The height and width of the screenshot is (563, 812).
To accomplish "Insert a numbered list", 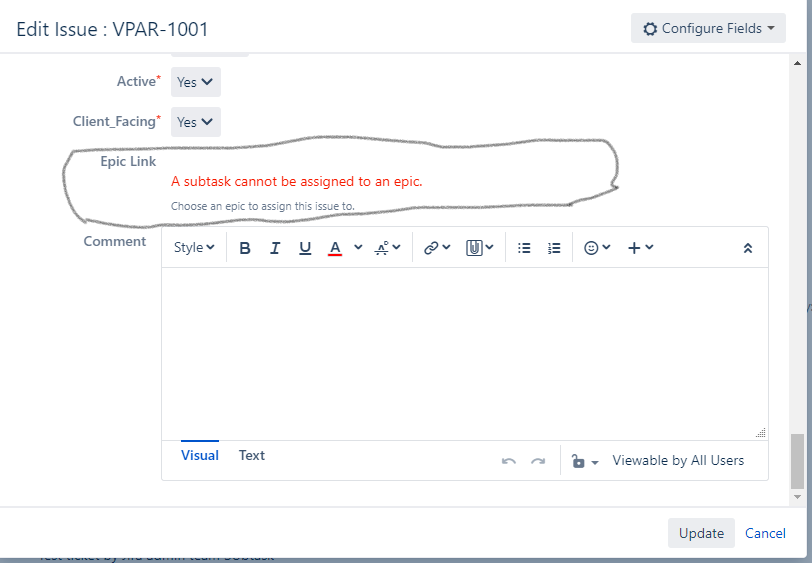I will coord(554,248).
